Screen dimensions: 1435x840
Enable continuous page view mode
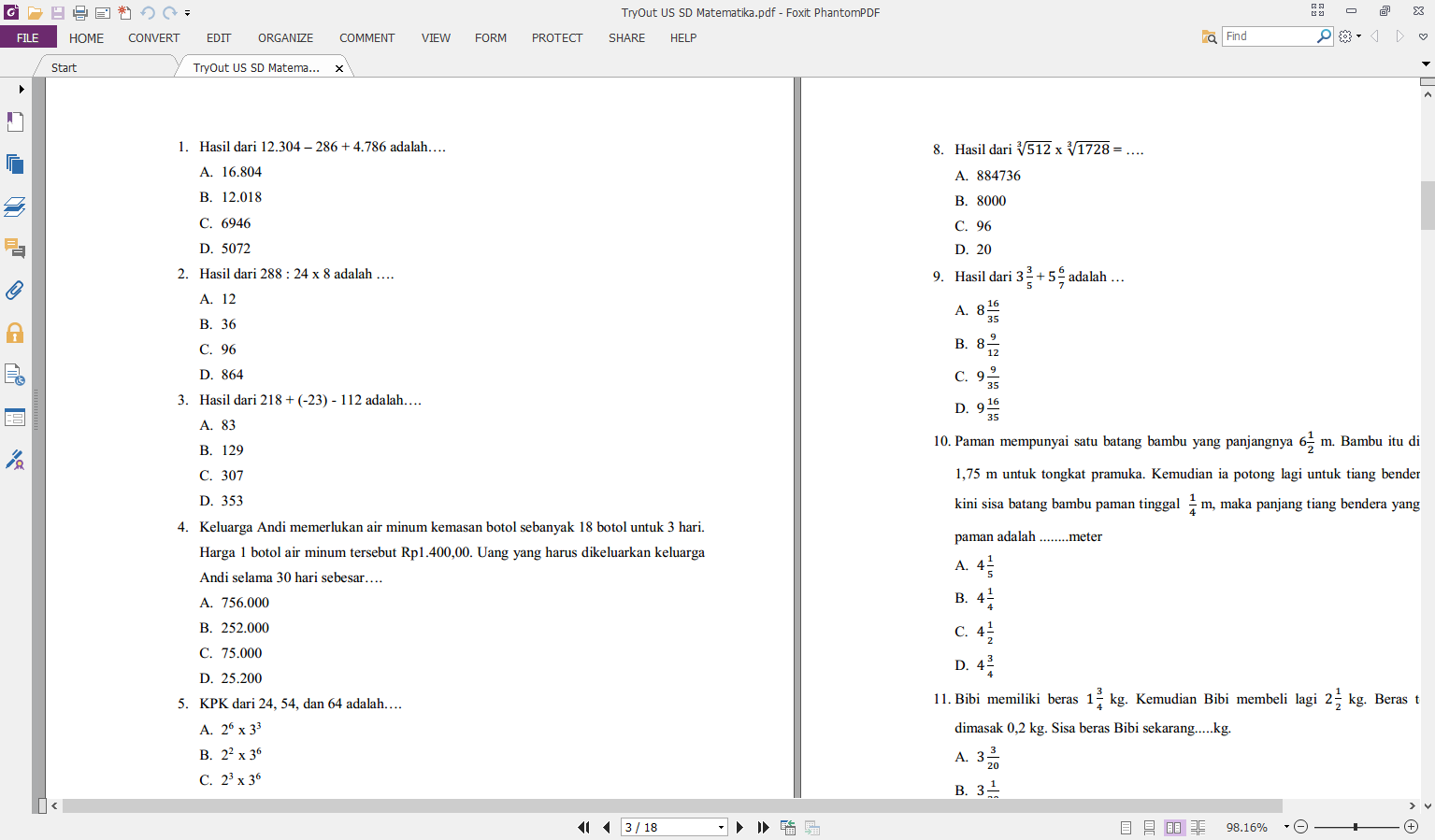pyautogui.click(x=1149, y=827)
